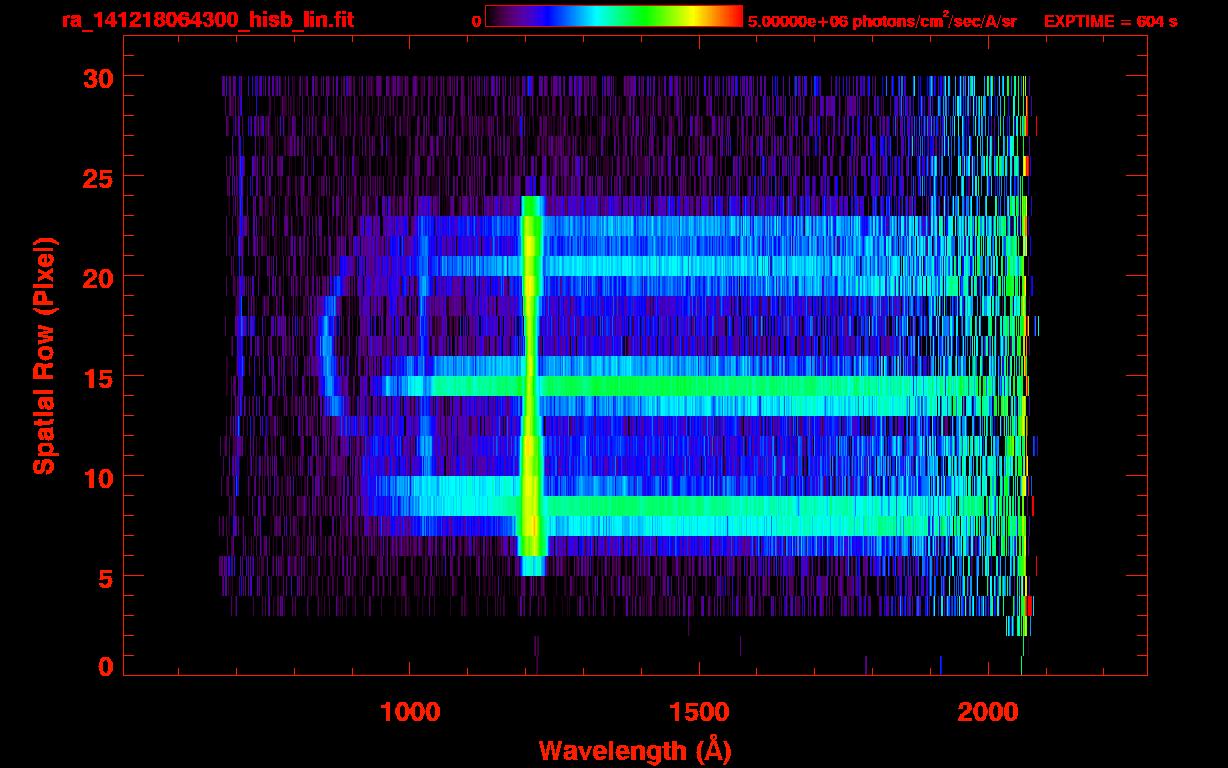Click the y-axis tick label 20
Screen dimensions: 1228x768
96,277
